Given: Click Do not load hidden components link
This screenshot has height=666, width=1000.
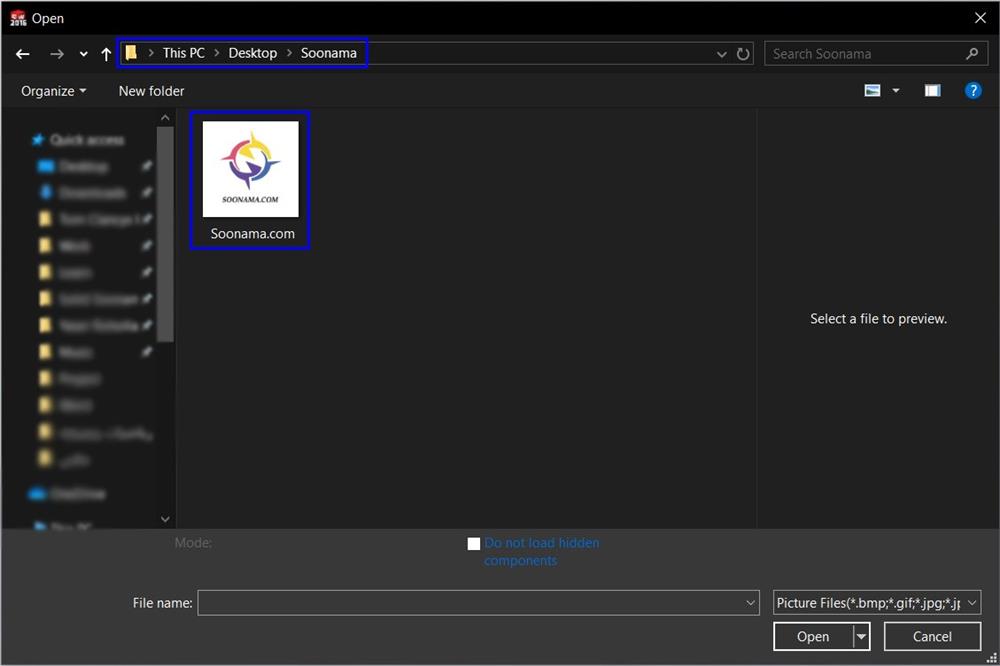Looking at the screenshot, I should tap(541, 552).
